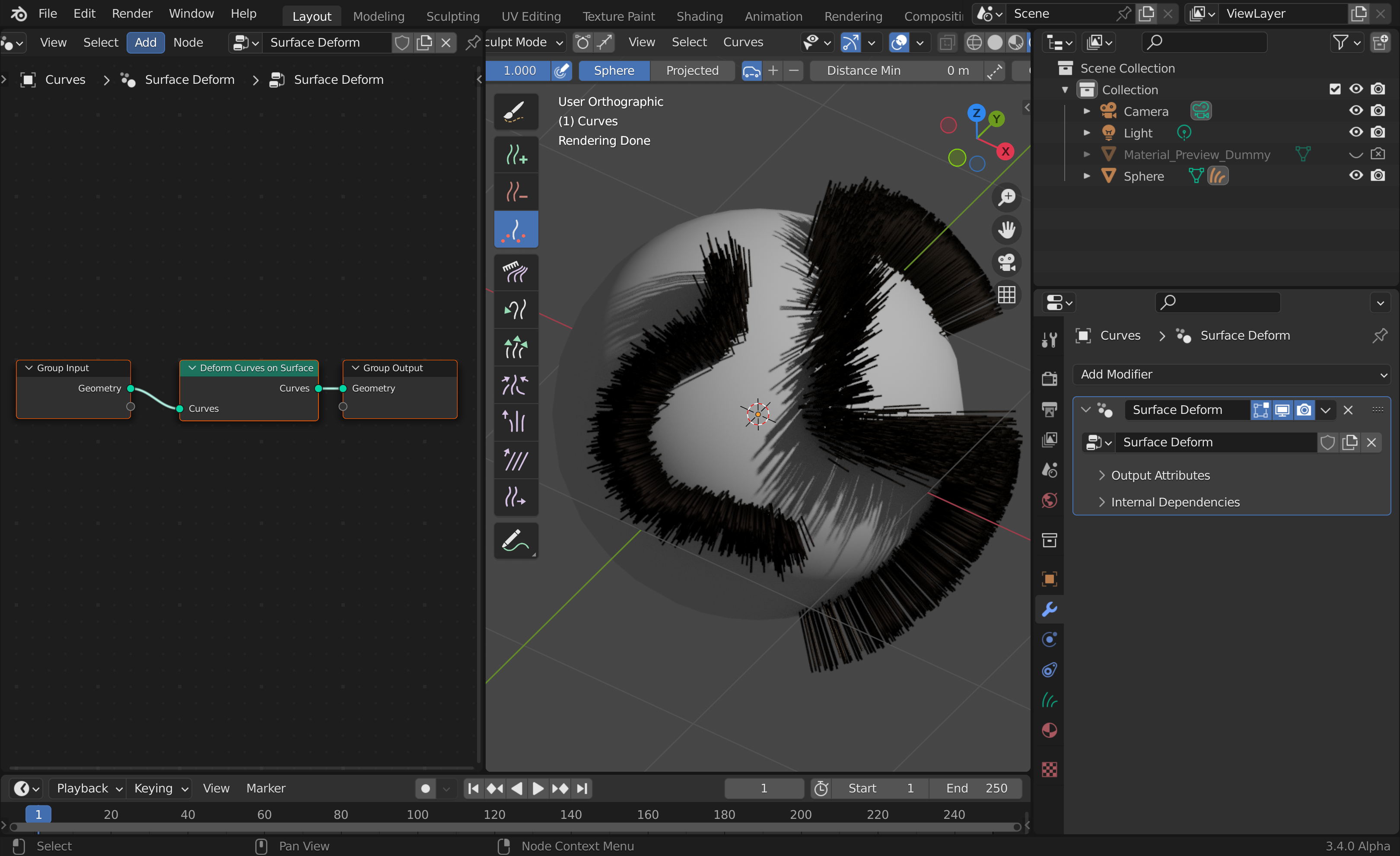Open the Modifier properties wrench tab
Viewport: 1400px width, 856px height.
(1049, 609)
